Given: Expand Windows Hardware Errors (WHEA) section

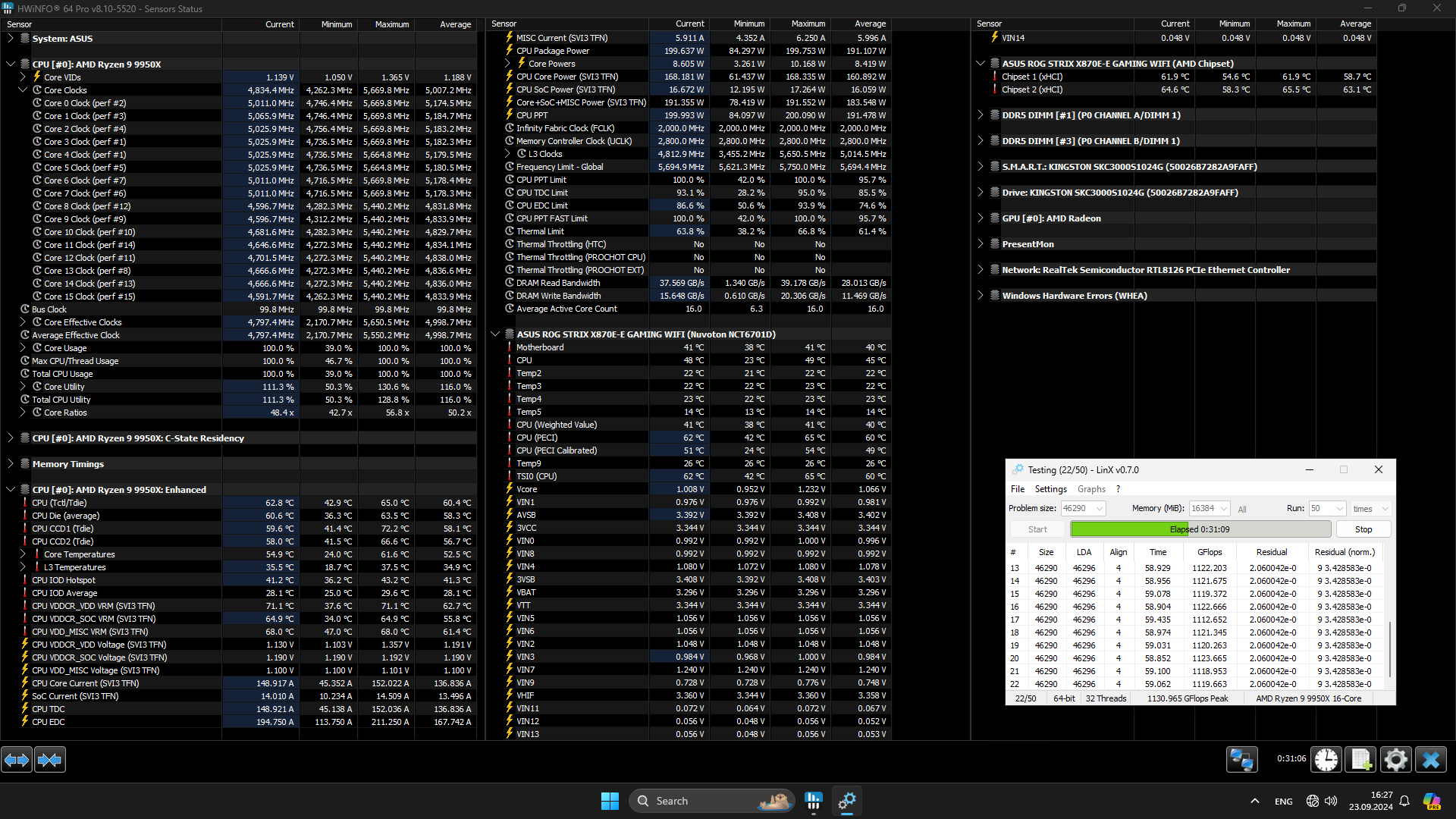Looking at the screenshot, I should pyautogui.click(x=981, y=296).
